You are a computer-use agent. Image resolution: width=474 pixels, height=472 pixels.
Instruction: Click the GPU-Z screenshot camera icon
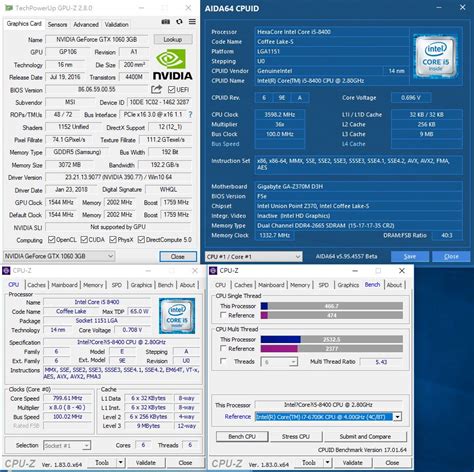166,22
